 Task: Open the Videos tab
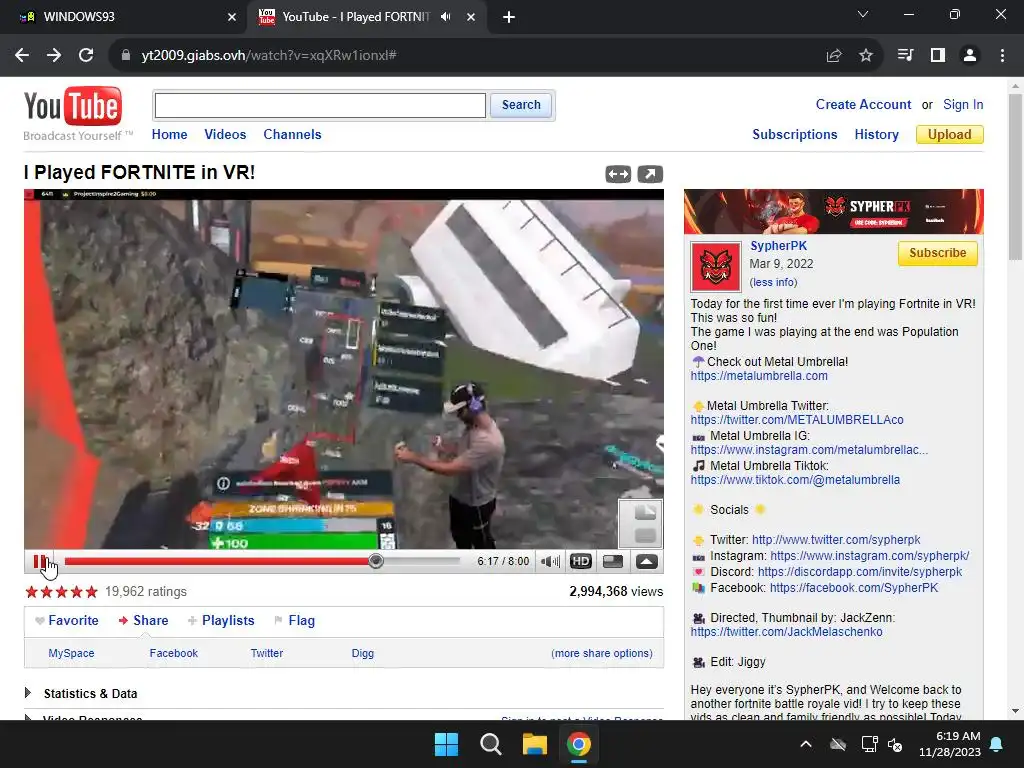pyautogui.click(x=225, y=135)
